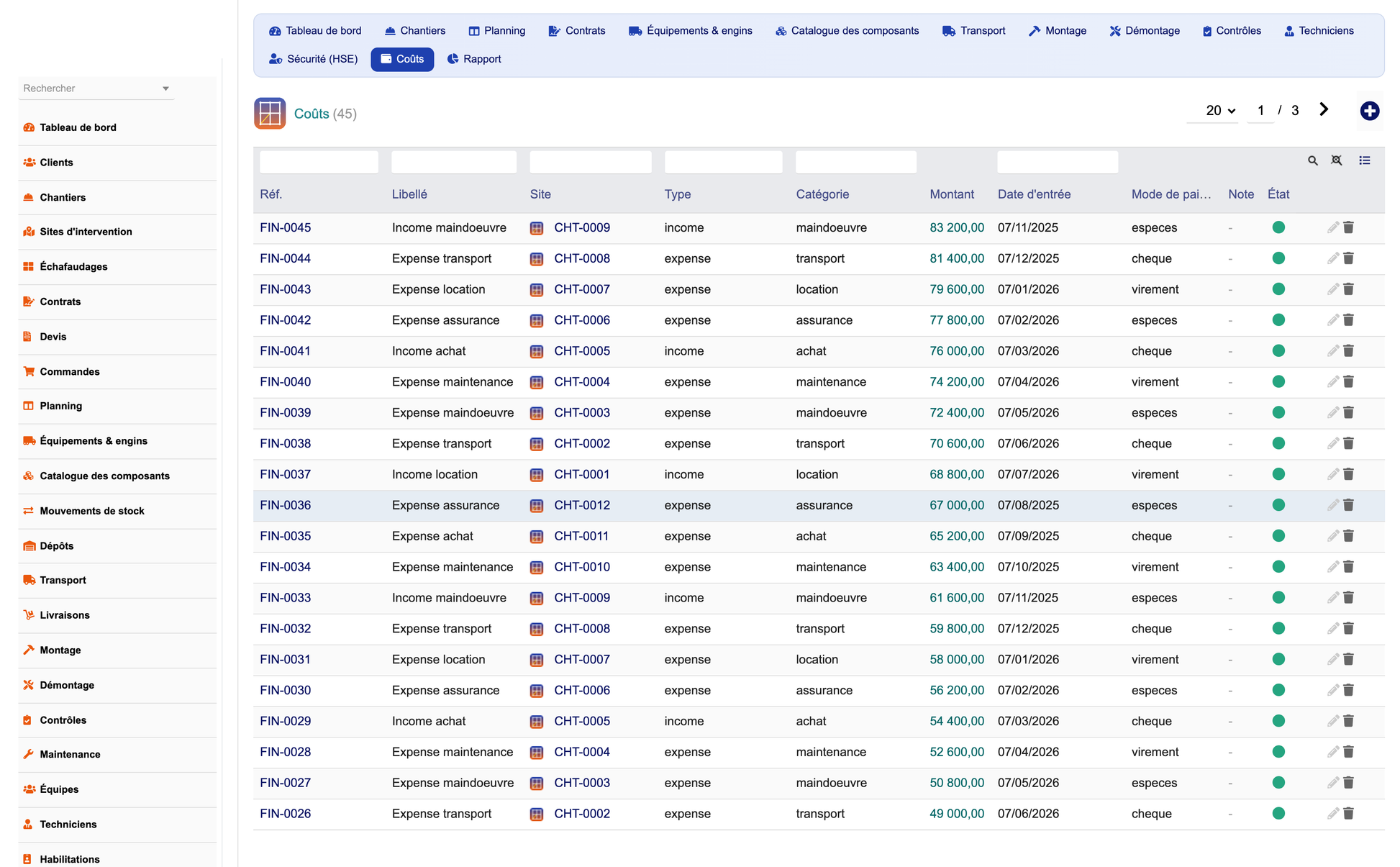Open Dépôts in the sidebar
This screenshot has width=1400, height=867.
click(x=57, y=545)
